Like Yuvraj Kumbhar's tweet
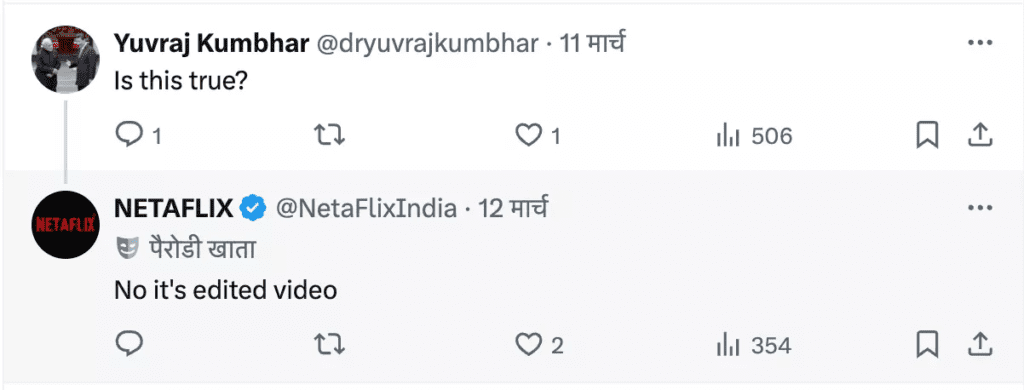 pyautogui.click(x=538, y=135)
